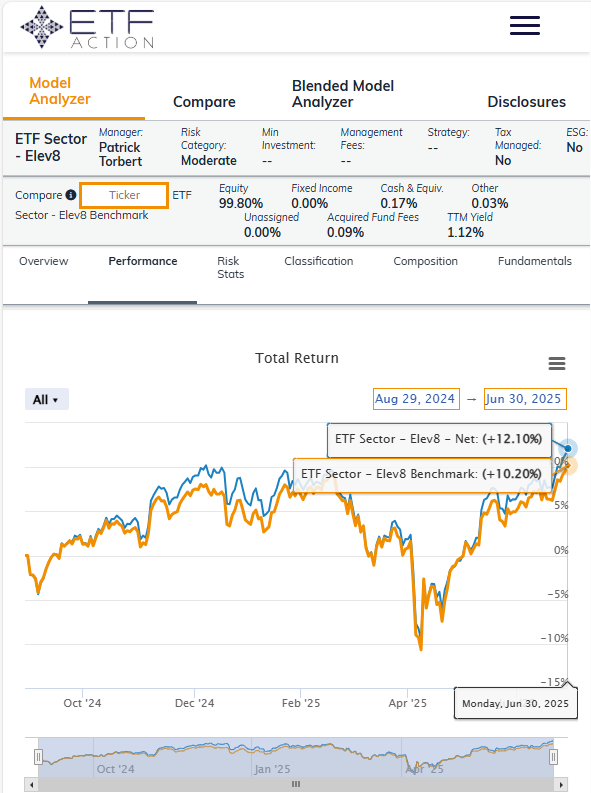Open the Composition sub-tab
Viewport: 591px width, 793px height.
[425, 261]
